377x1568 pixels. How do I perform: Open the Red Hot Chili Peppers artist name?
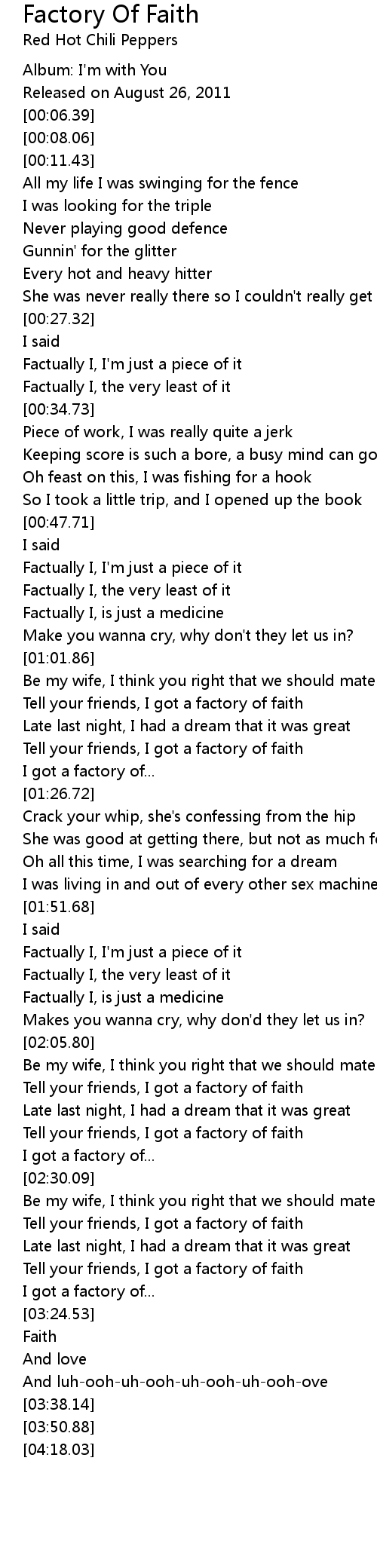[x=100, y=40]
